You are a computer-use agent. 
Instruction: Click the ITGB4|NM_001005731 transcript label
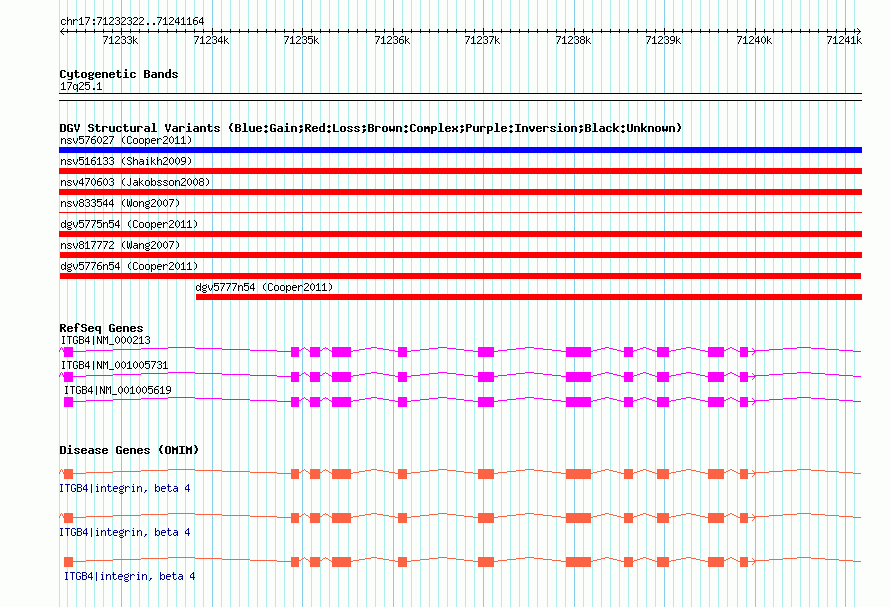115,365
